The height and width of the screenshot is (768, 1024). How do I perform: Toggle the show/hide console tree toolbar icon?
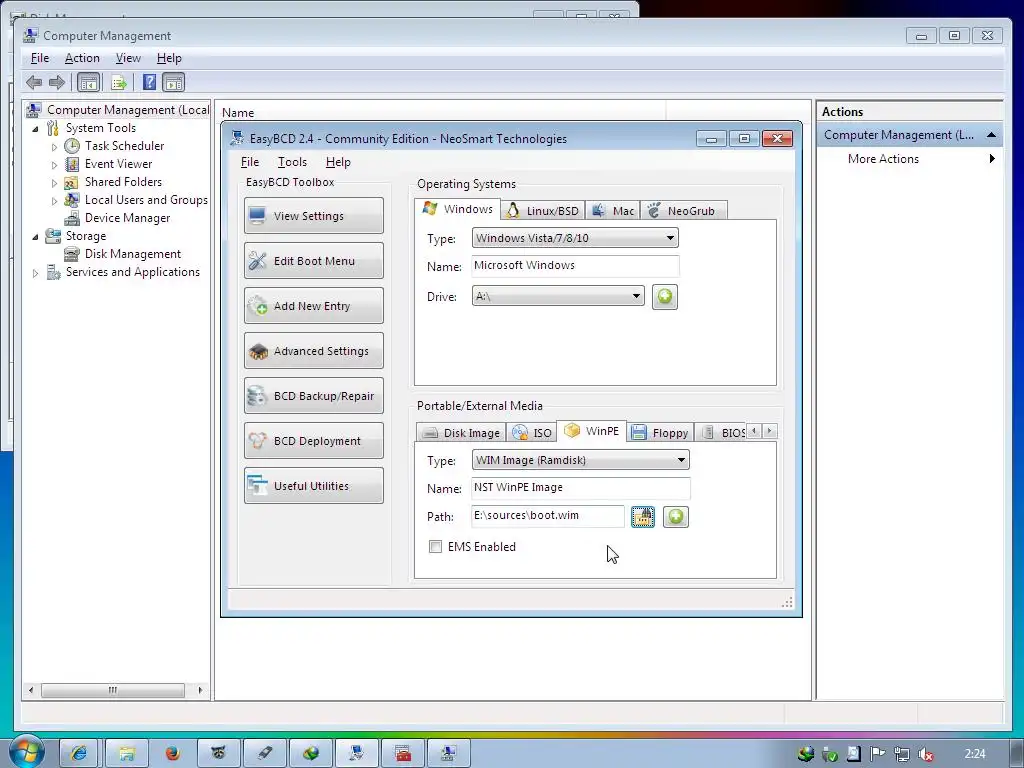(x=88, y=82)
